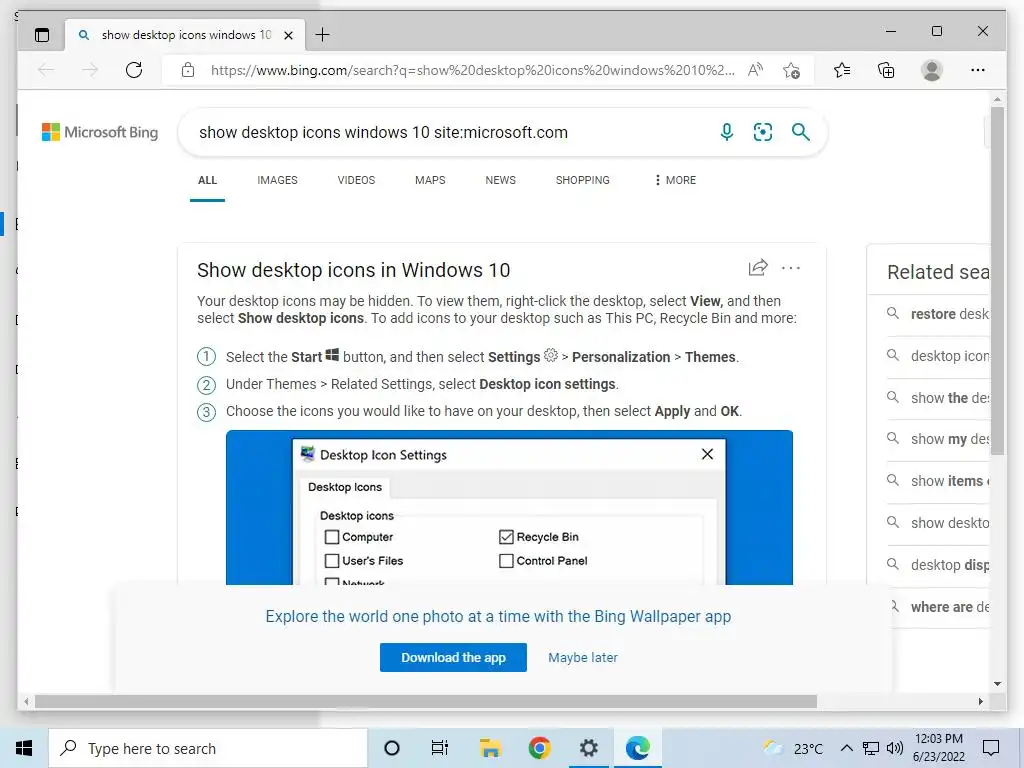Open Collections panel
This screenshot has height=768, width=1024.
tap(886, 70)
